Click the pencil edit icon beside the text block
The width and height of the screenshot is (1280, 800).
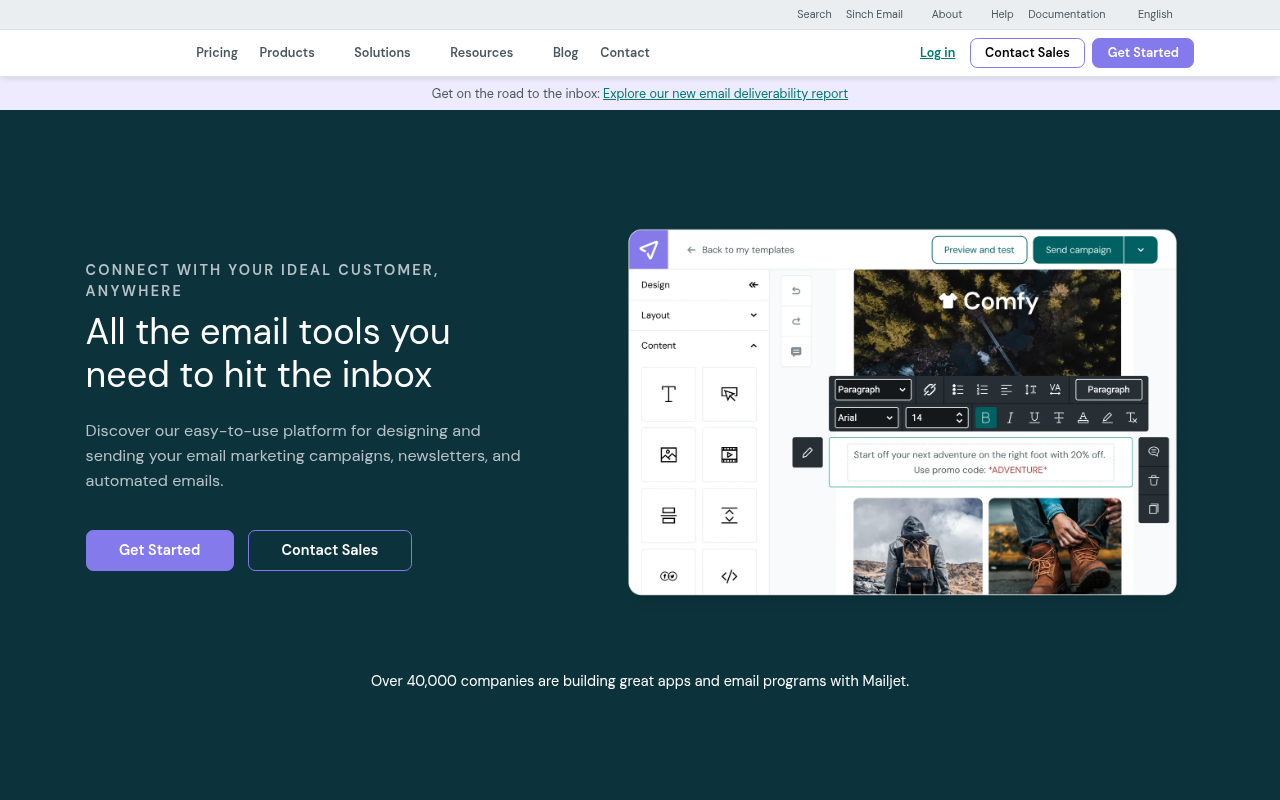808,453
